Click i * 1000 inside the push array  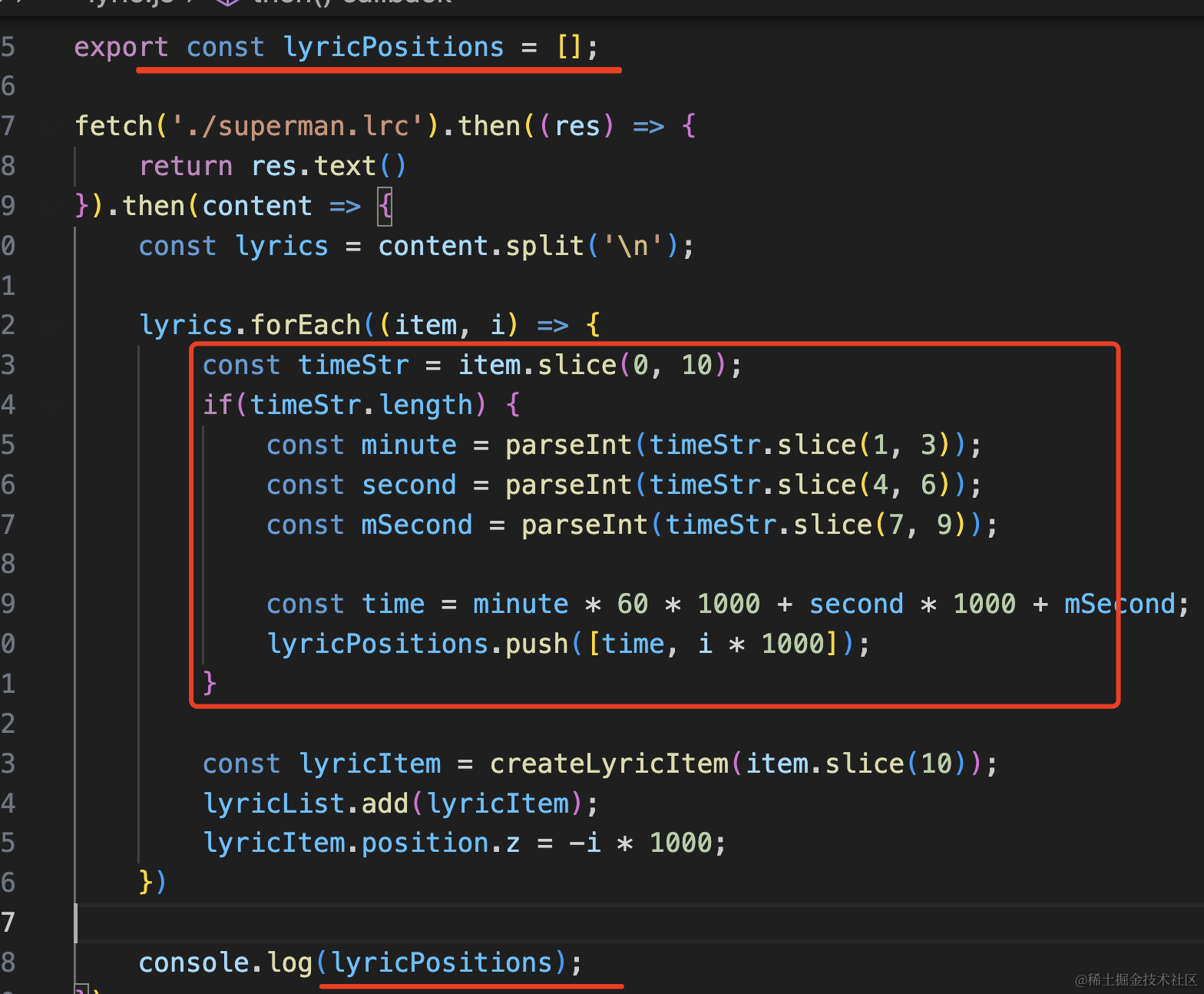(761, 644)
